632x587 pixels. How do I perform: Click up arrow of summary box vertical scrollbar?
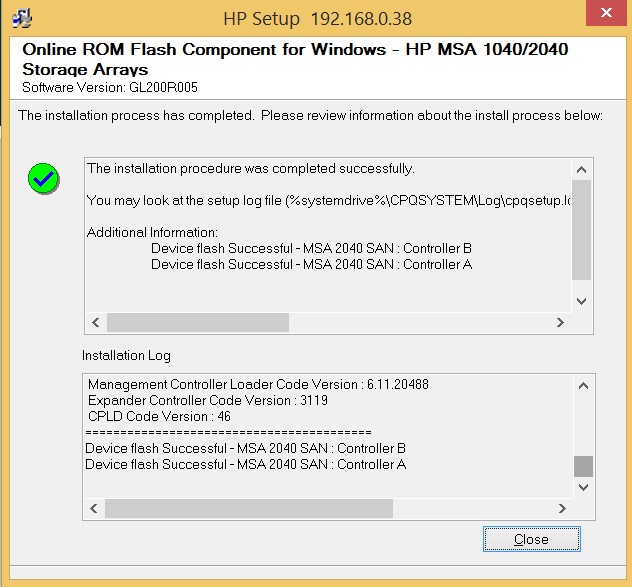pyautogui.click(x=581, y=170)
